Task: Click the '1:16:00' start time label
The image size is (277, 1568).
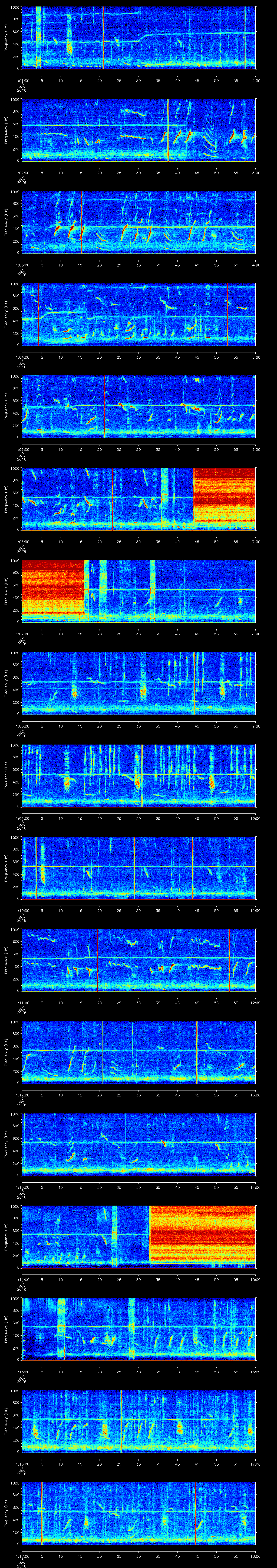Action: point(22,1464)
